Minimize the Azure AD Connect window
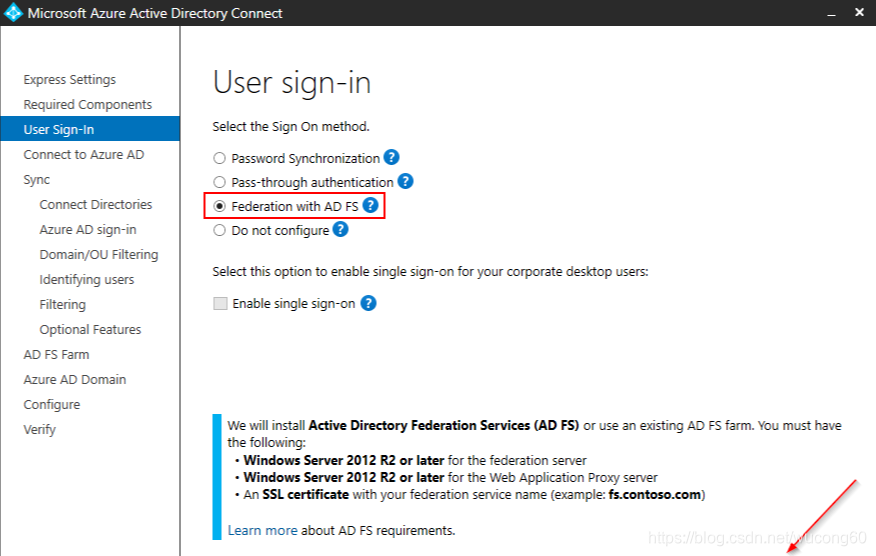 coord(831,13)
